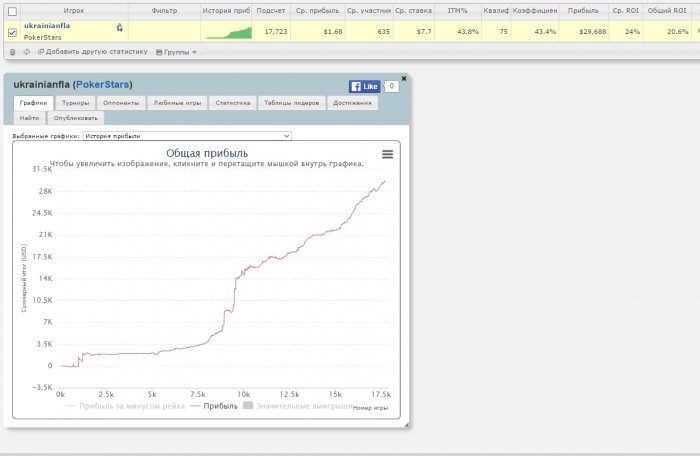
Task: Click the Фильтр column header
Action: pos(164,11)
